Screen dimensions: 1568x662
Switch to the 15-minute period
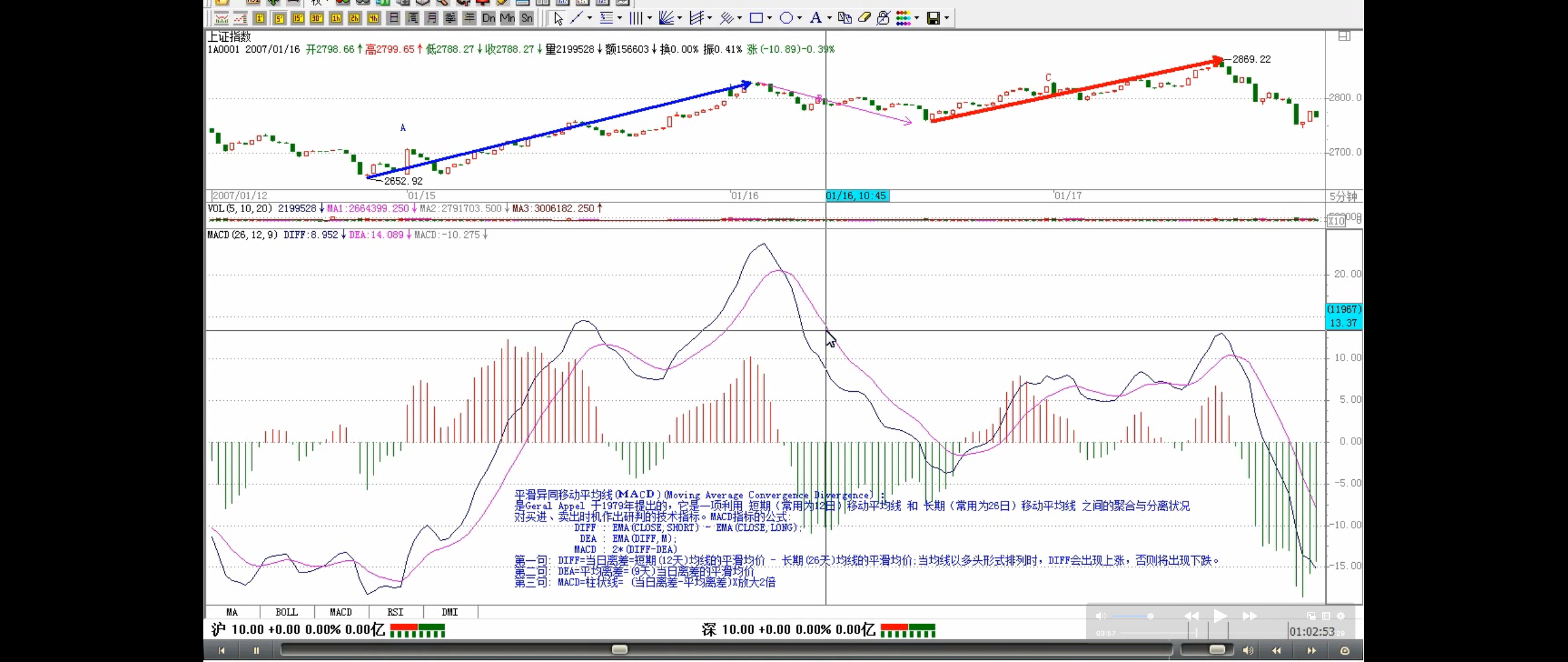click(298, 18)
